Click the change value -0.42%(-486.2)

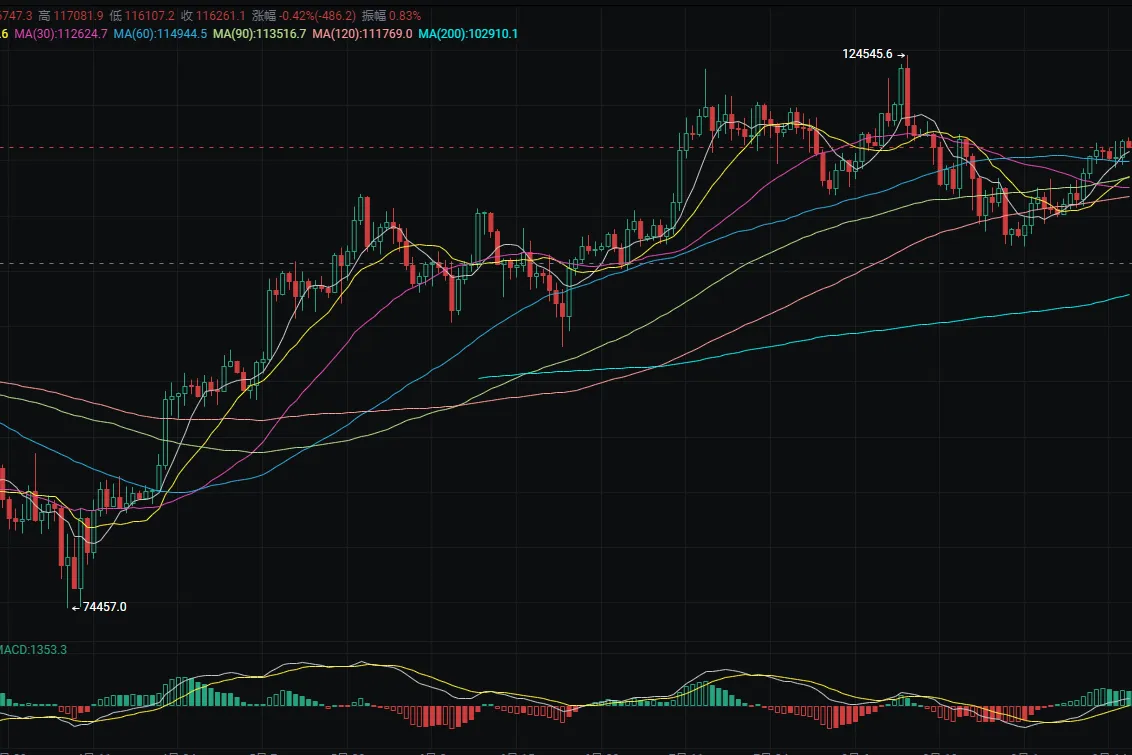pyautogui.click(x=318, y=16)
